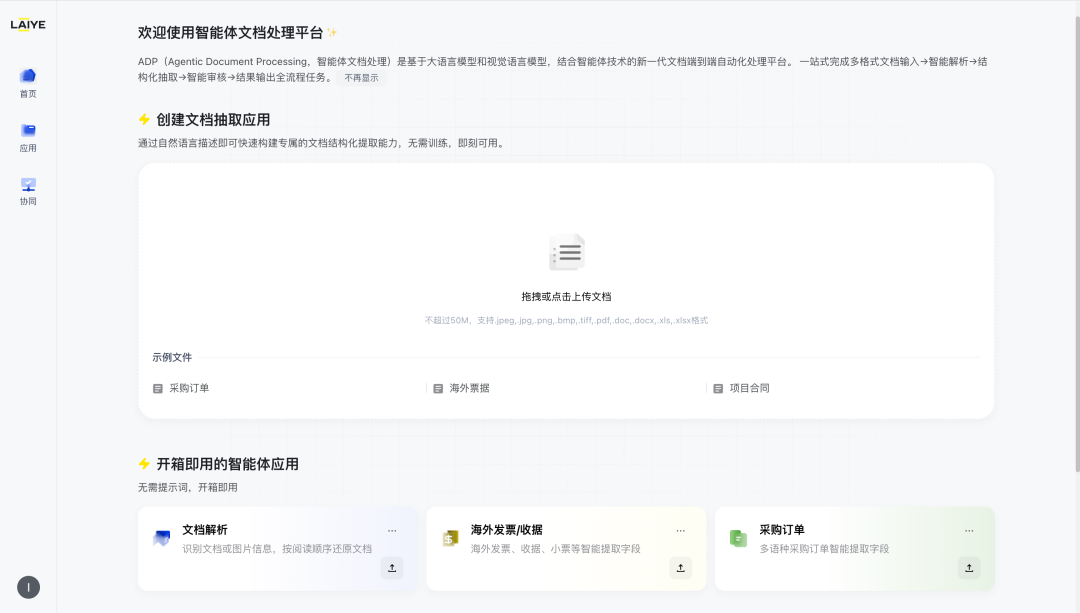Viewport: 1080px width, 613px height.
Task: Open the more options menu on 海外发票/收据 card
Action: point(680,530)
